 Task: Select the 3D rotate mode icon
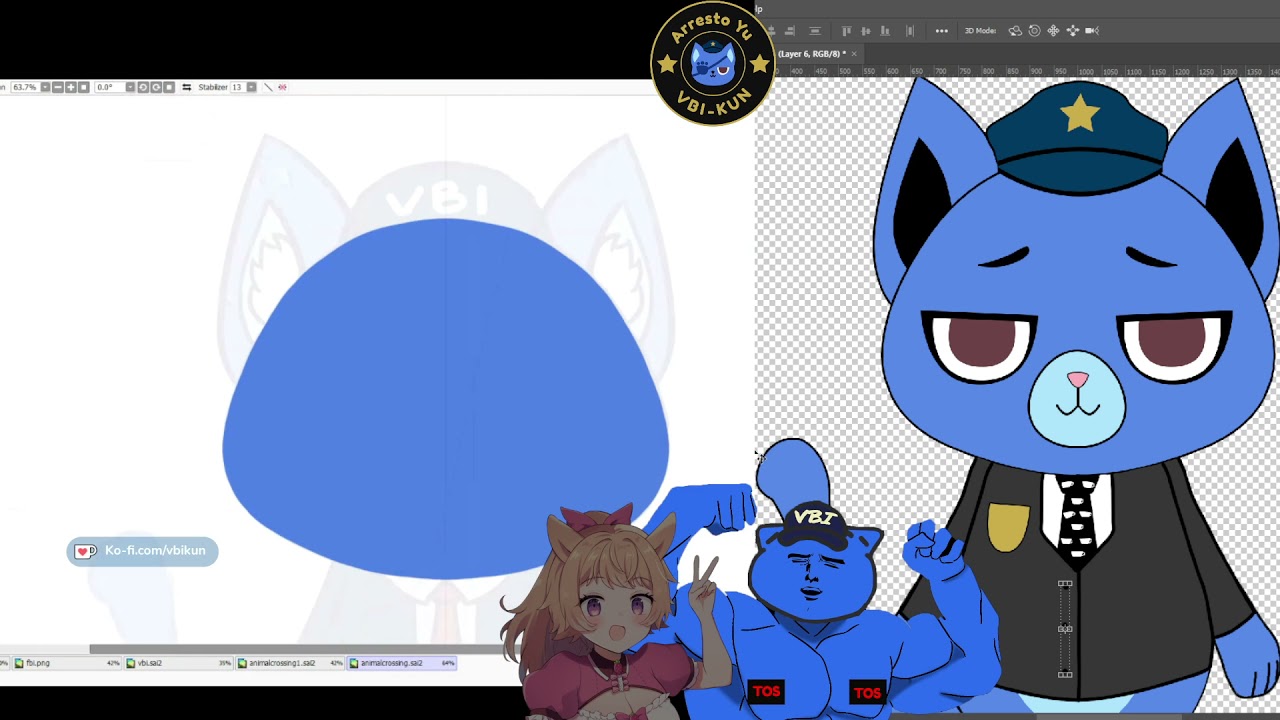tap(1015, 31)
